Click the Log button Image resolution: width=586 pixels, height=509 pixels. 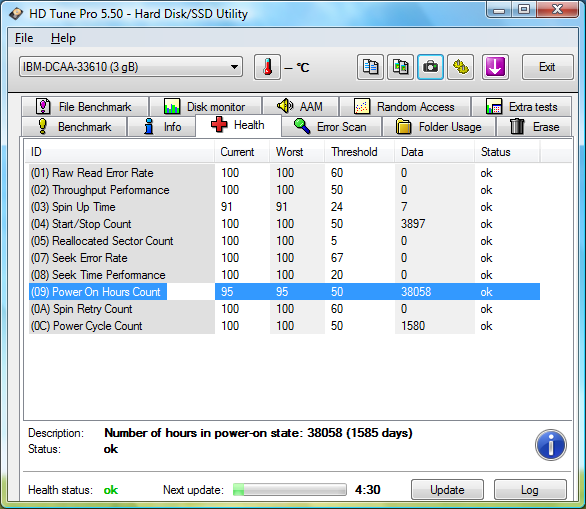[x=530, y=490]
